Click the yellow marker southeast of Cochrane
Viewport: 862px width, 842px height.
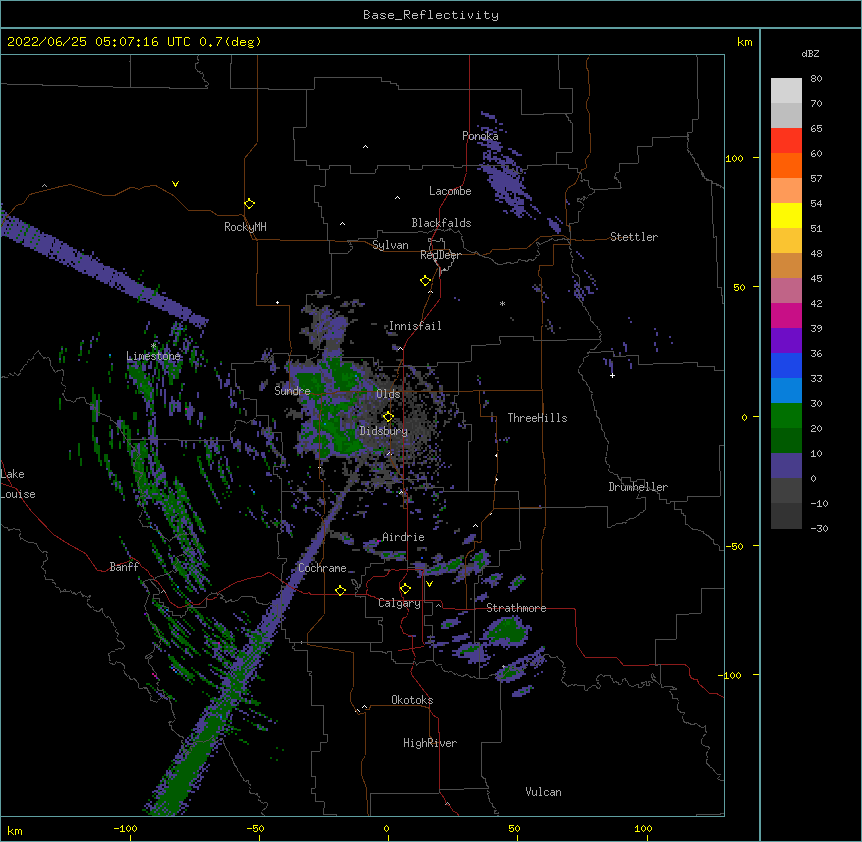click(340, 590)
